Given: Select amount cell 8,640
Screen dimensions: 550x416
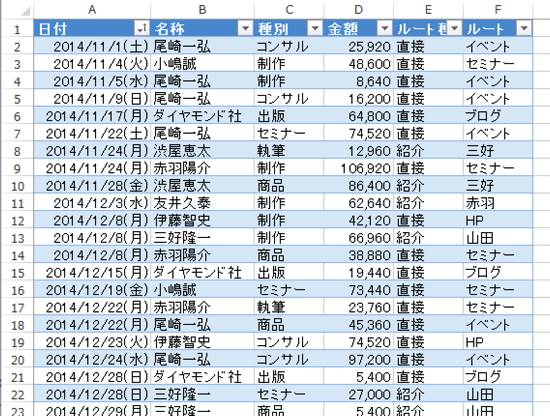Looking at the screenshot, I should pyautogui.click(x=359, y=81).
